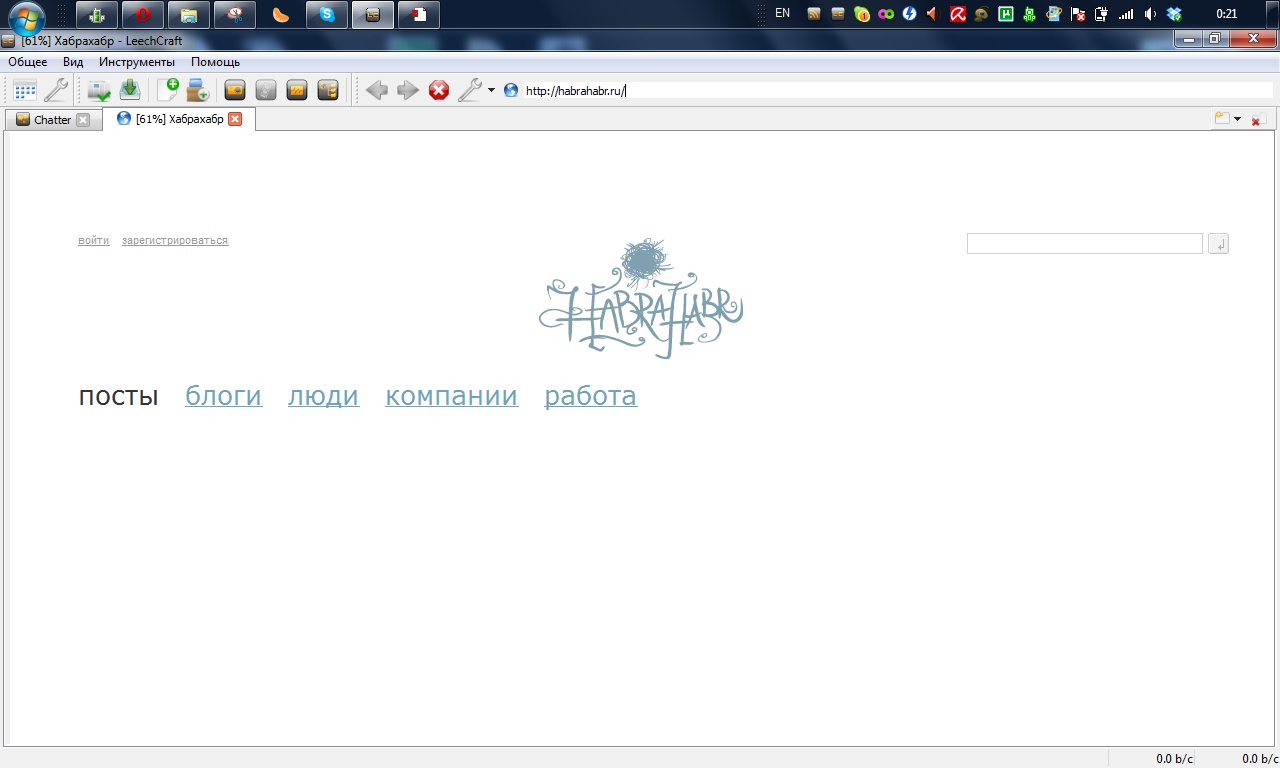Image resolution: width=1280 pixels, height=768 pixels.
Task: Go forward with the right arrow button
Action: tap(407, 90)
